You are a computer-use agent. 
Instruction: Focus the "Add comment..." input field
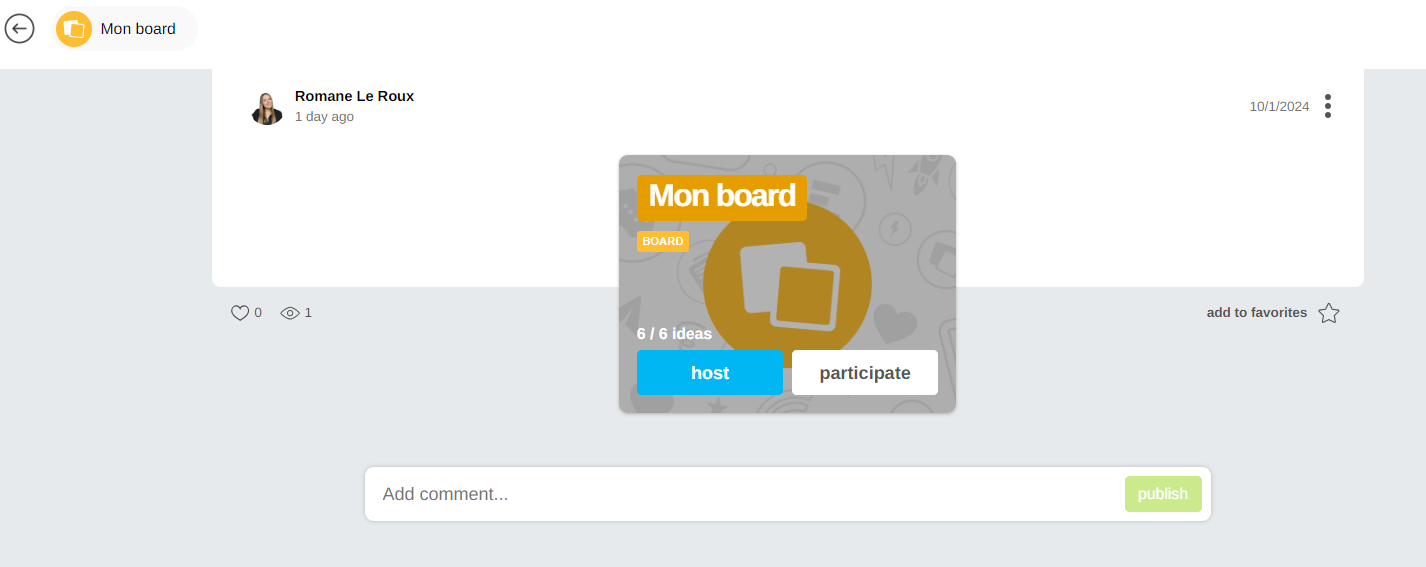[x=744, y=494]
